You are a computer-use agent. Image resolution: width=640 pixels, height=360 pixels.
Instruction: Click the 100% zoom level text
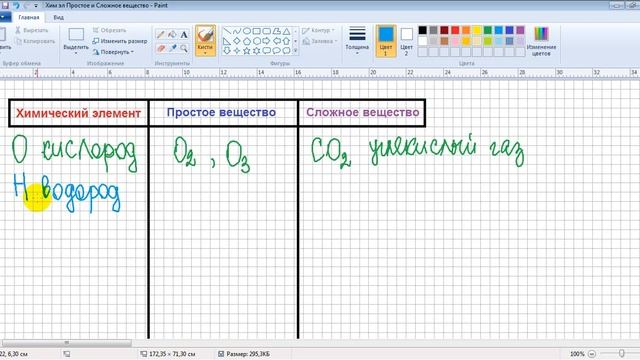click(x=577, y=354)
